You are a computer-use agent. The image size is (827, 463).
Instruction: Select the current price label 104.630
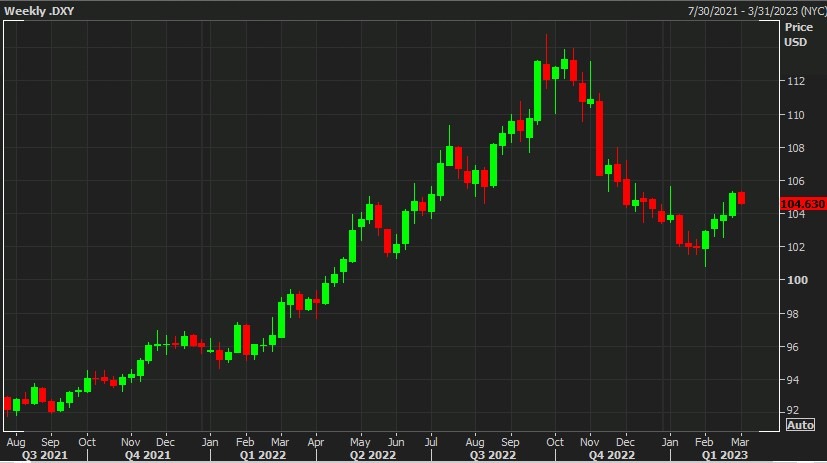tap(802, 204)
